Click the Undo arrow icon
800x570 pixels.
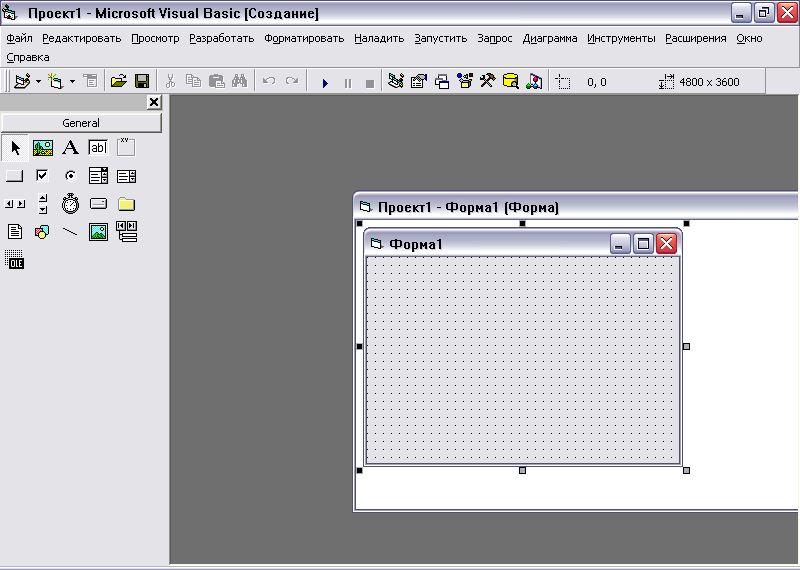[269, 81]
